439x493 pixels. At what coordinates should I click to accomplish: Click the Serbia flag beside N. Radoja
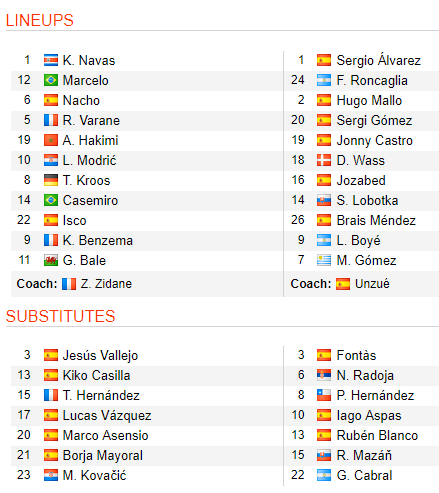(324, 375)
